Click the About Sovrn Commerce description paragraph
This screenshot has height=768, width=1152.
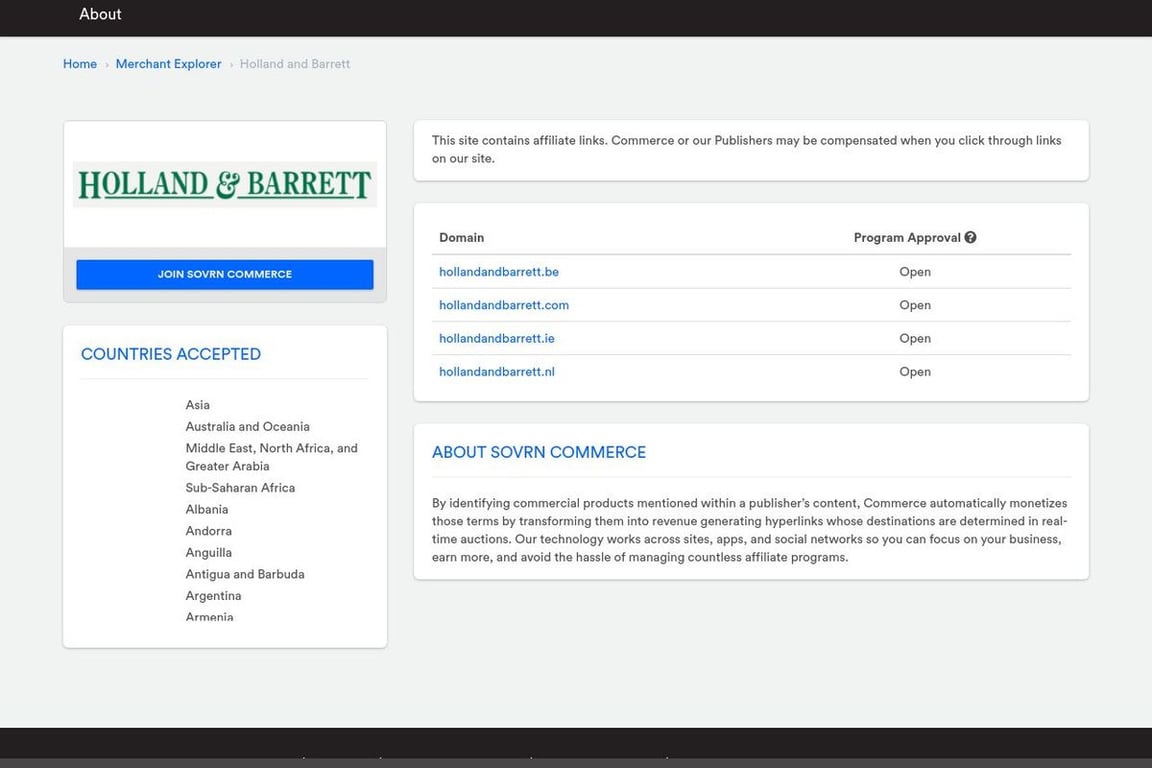749,530
